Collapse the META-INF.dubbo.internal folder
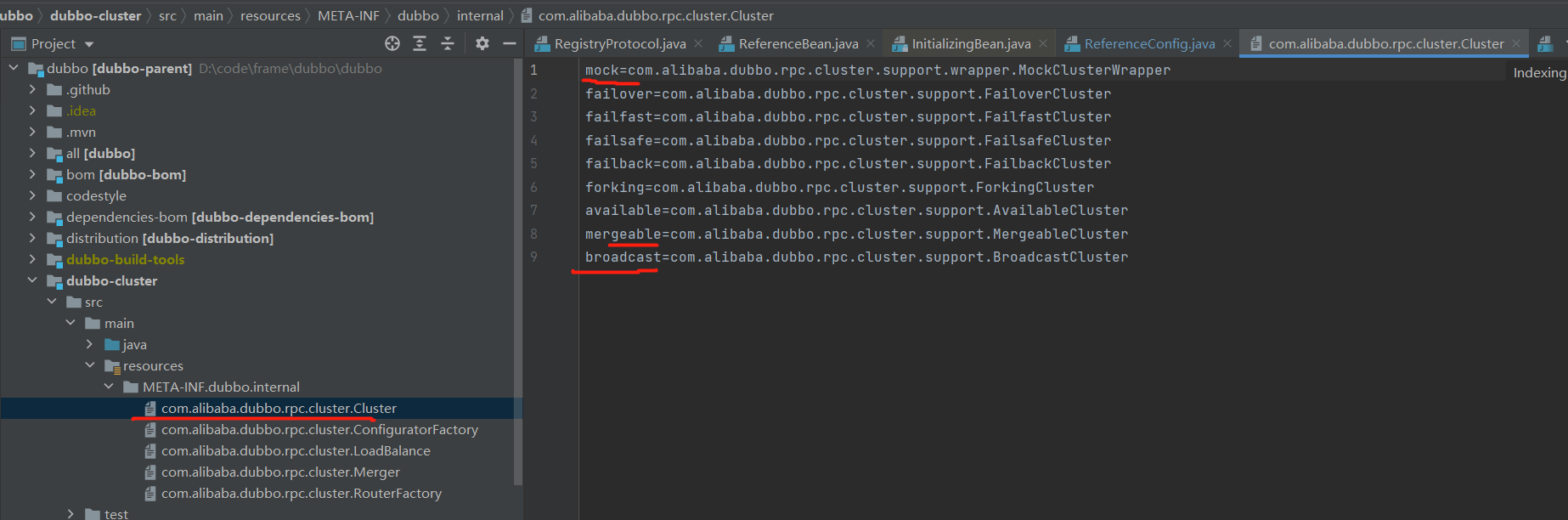The height and width of the screenshot is (520, 1568). point(109,387)
